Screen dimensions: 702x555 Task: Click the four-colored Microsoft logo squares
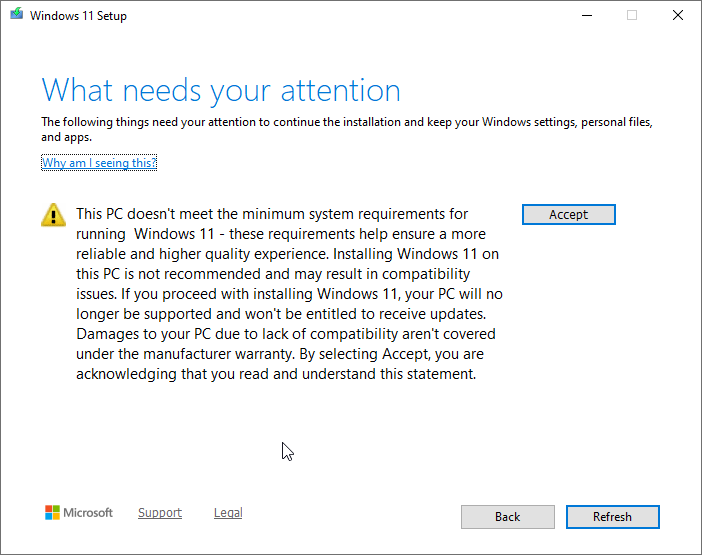(x=53, y=513)
